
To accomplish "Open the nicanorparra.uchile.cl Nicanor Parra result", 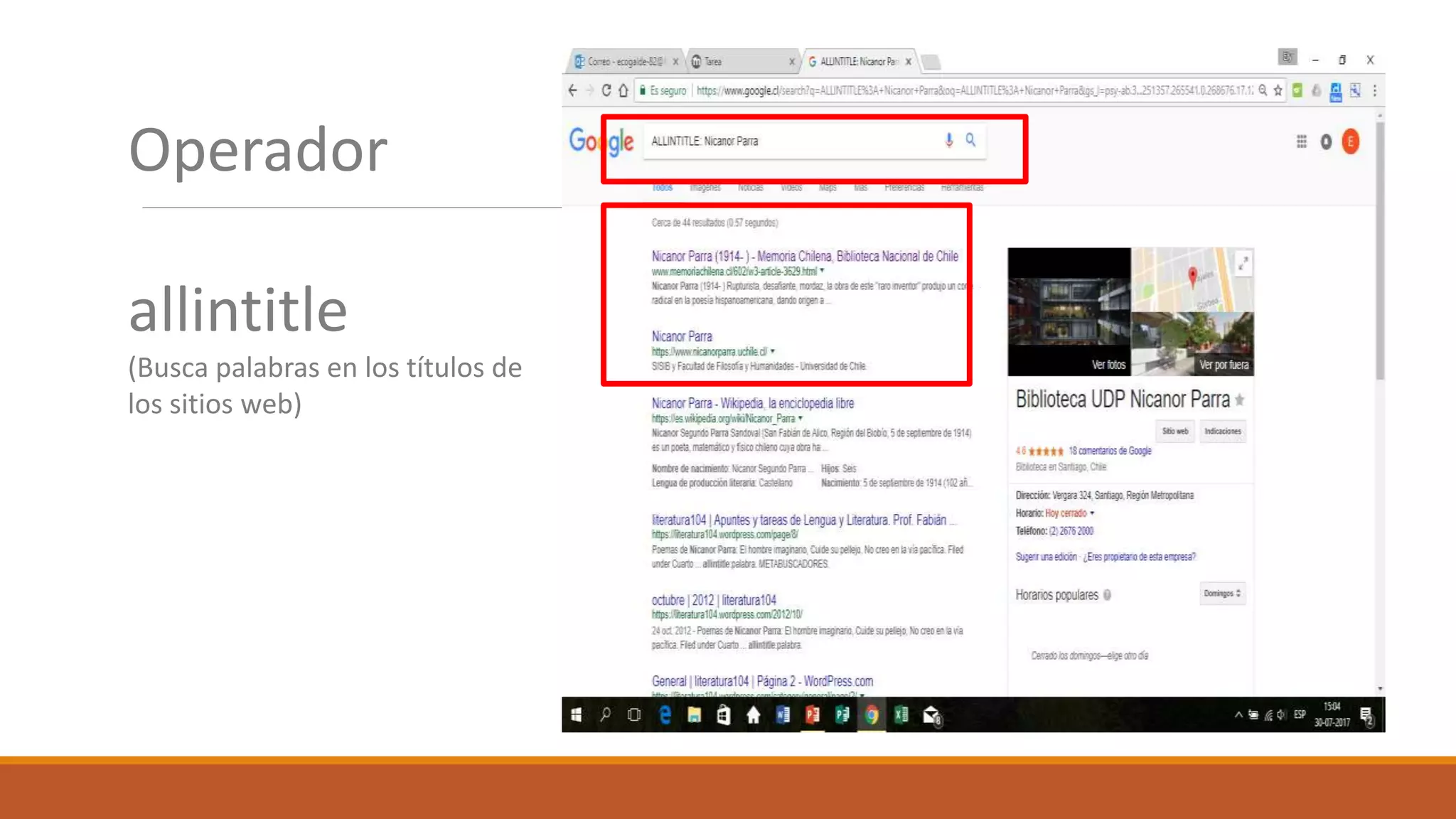I will click(682, 336).
